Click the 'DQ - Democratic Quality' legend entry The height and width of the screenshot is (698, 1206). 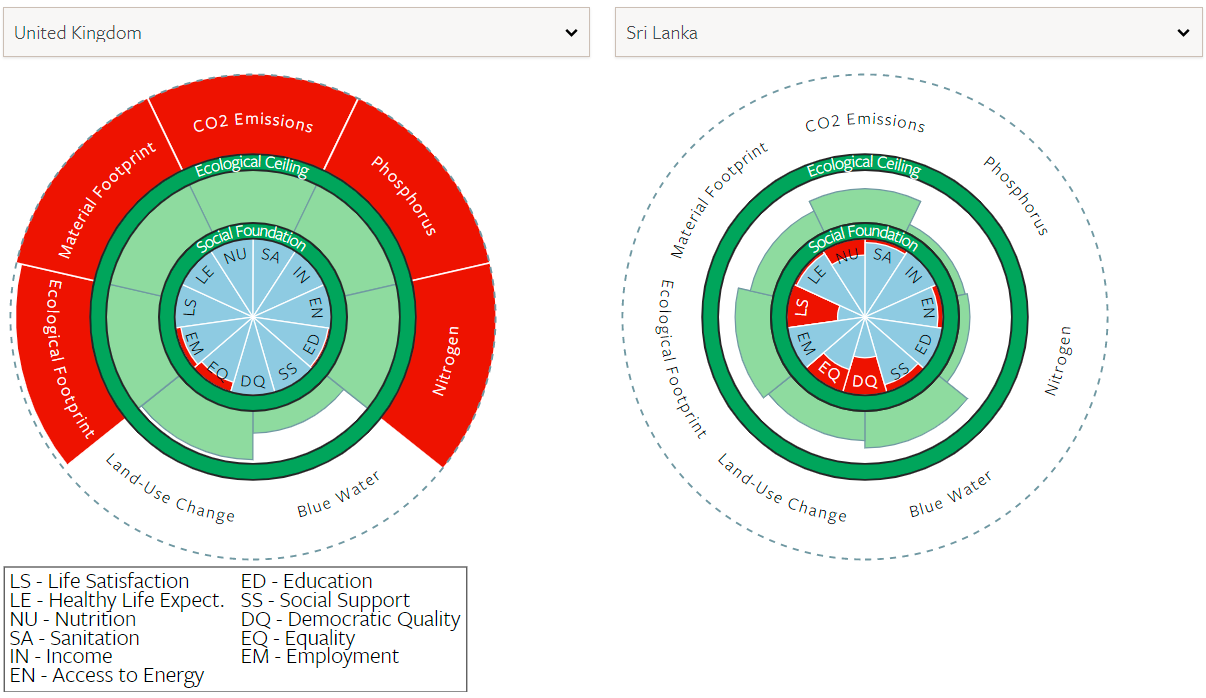click(350, 619)
